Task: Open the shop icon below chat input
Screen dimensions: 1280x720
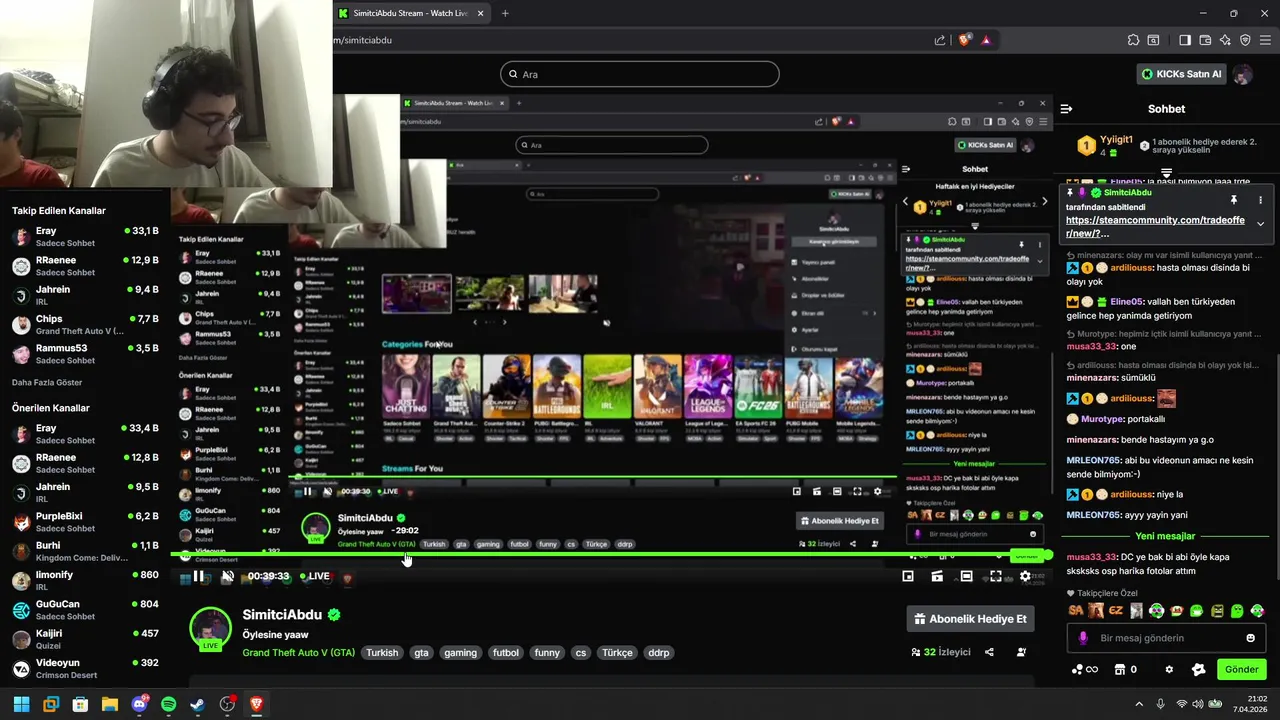Action: click(x=1120, y=669)
